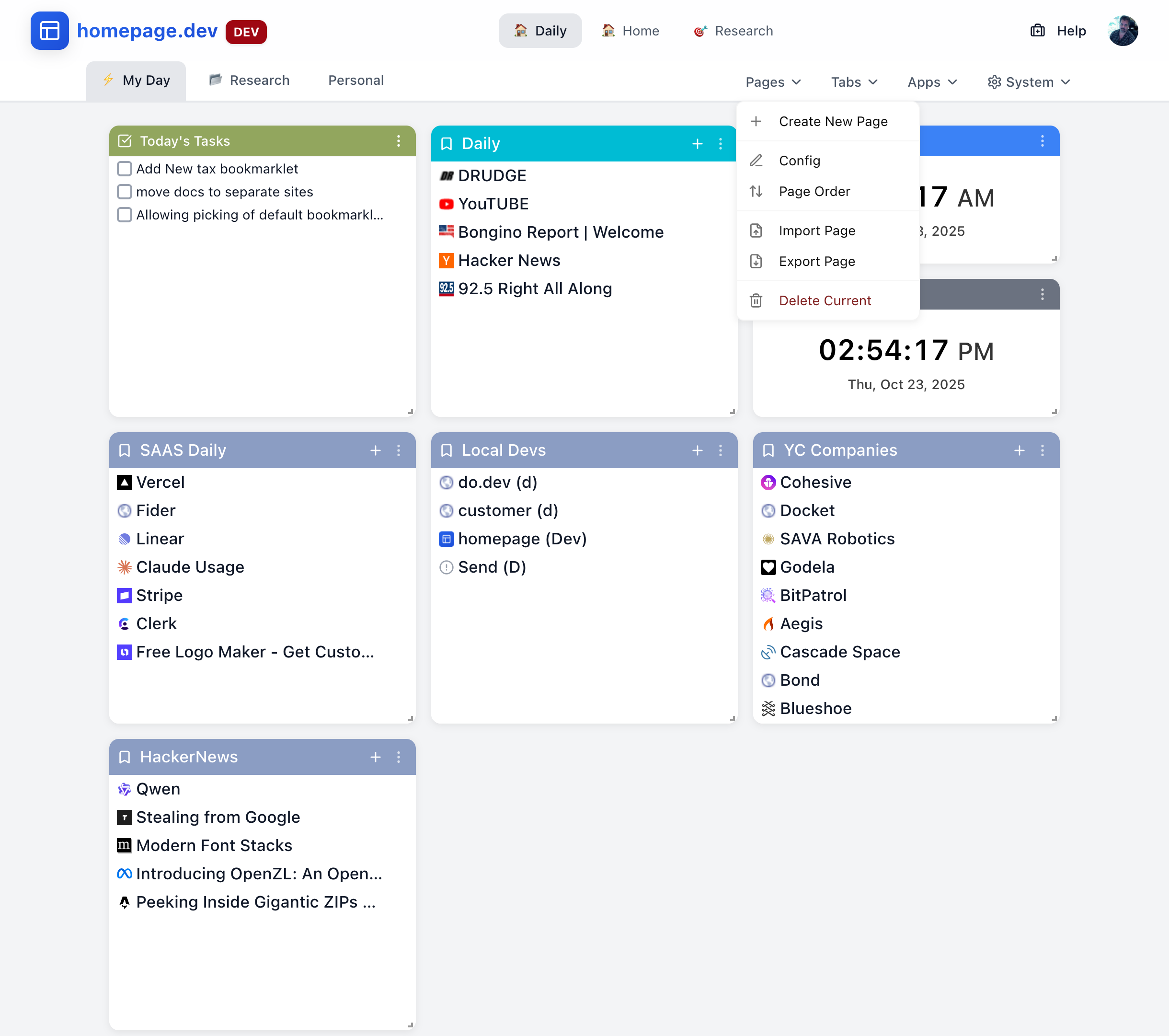Mark move docs to separate sites complete

[x=124, y=192]
